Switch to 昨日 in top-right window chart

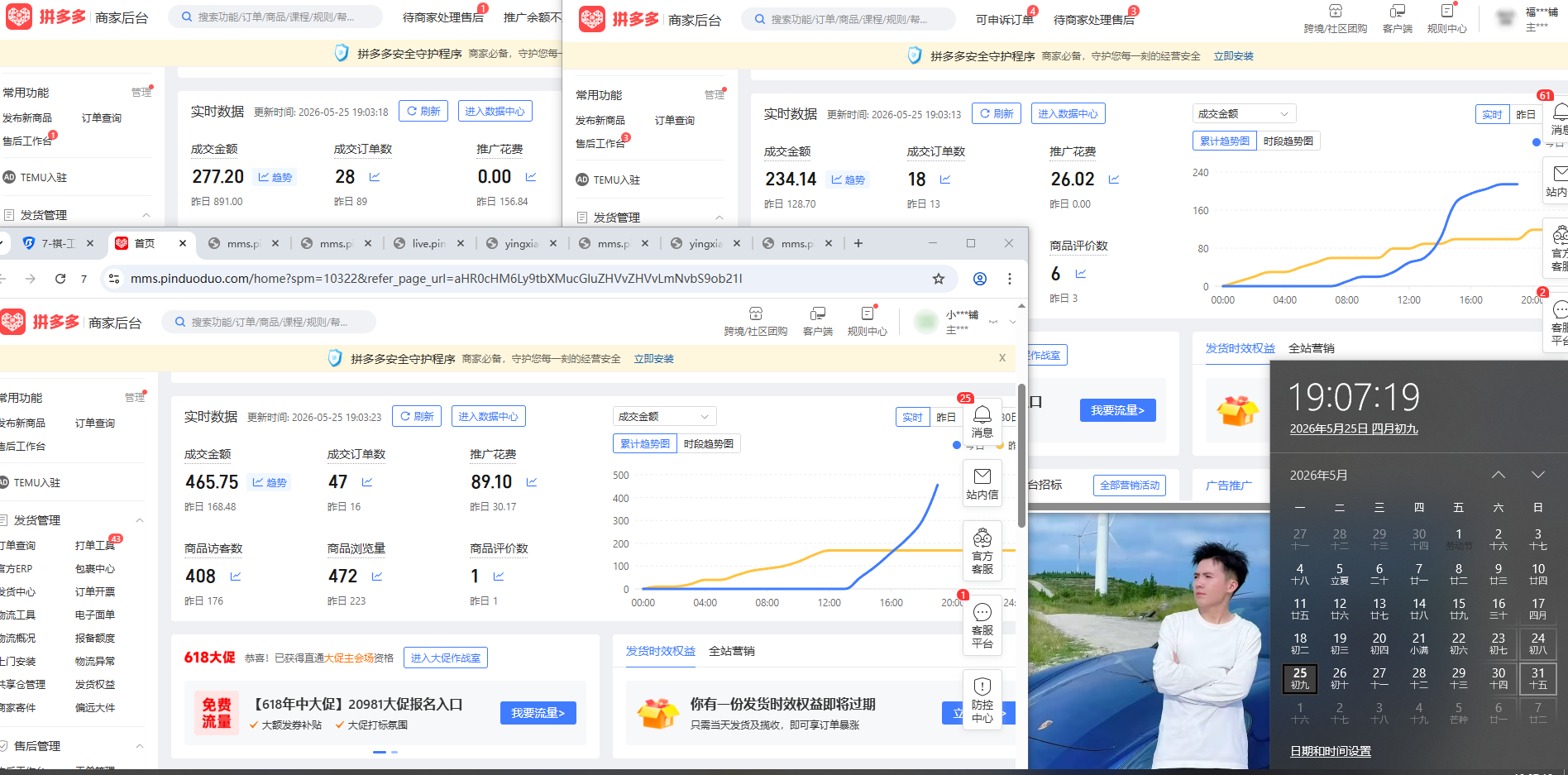pyautogui.click(x=1525, y=115)
